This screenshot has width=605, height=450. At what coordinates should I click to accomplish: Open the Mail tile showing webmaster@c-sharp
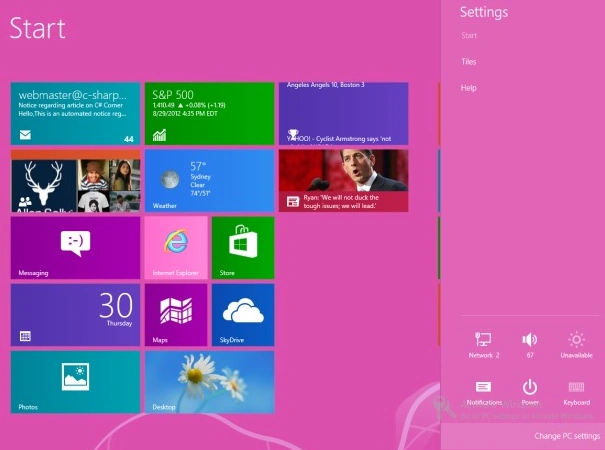[75, 113]
